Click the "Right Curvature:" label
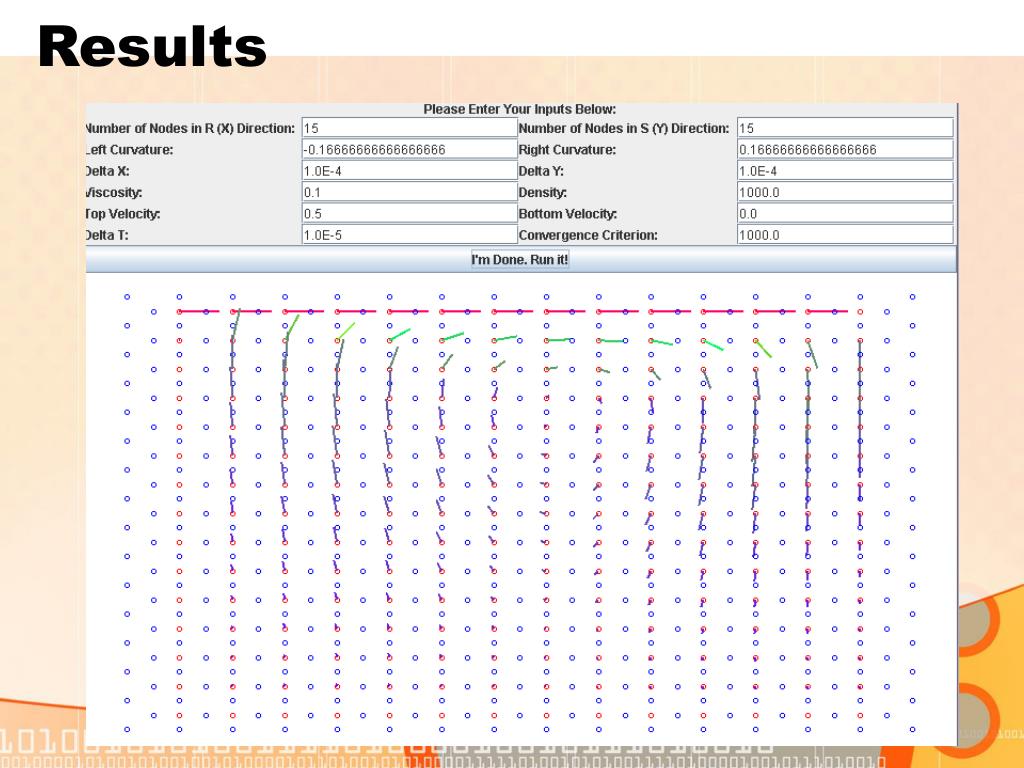The image size is (1024, 768). [x=567, y=150]
